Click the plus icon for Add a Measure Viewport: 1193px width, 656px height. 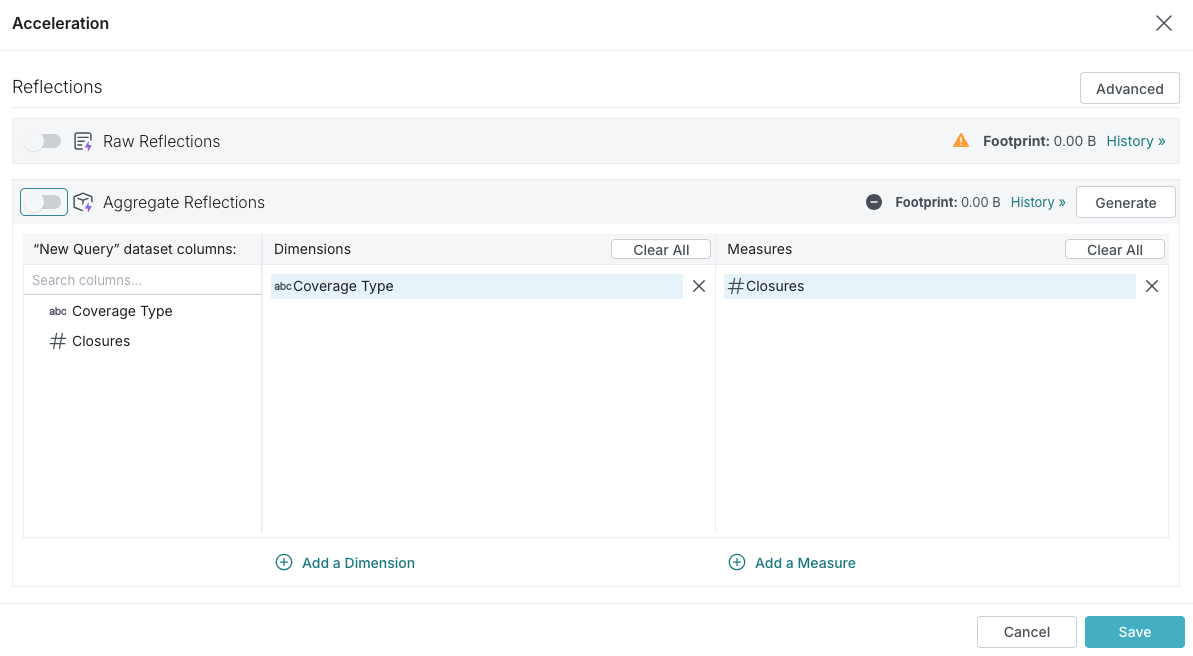pyautogui.click(x=737, y=563)
